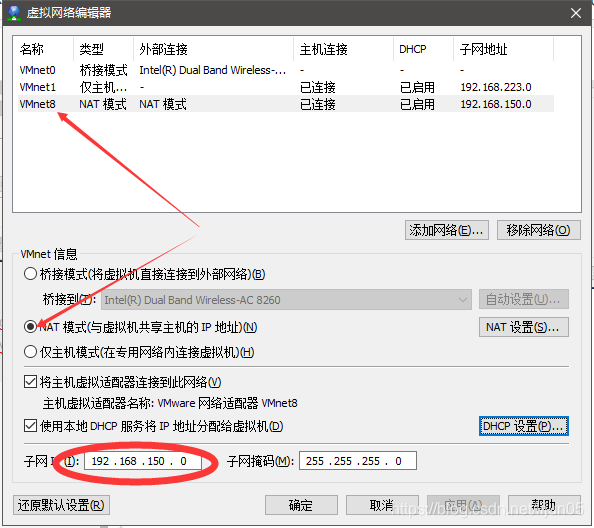Select the VMnet1 network row
Image resolution: width=594 pixels, height=528 pixels.
[x=286, y=87]
